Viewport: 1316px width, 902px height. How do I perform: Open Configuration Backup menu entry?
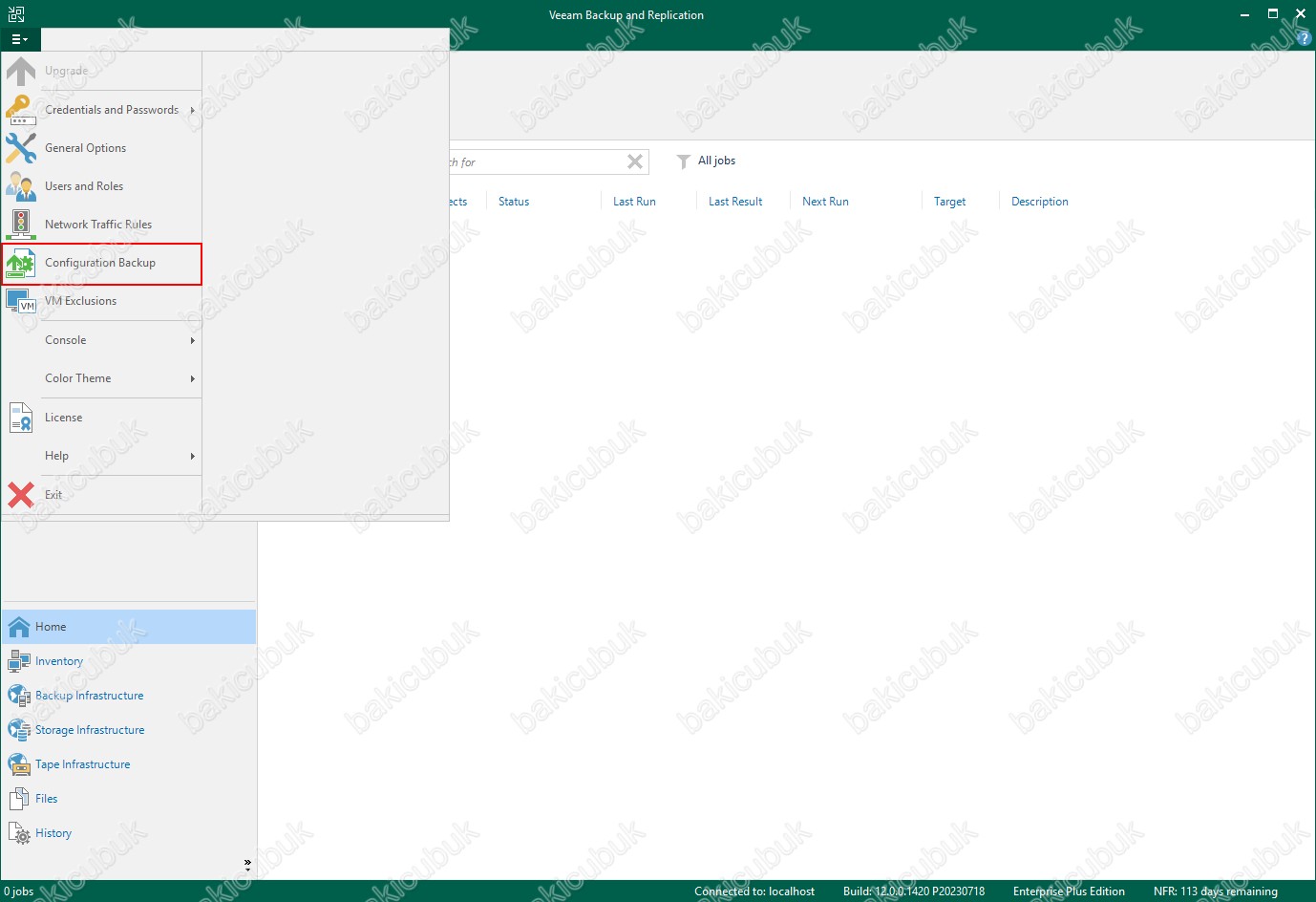pos(102,263)
